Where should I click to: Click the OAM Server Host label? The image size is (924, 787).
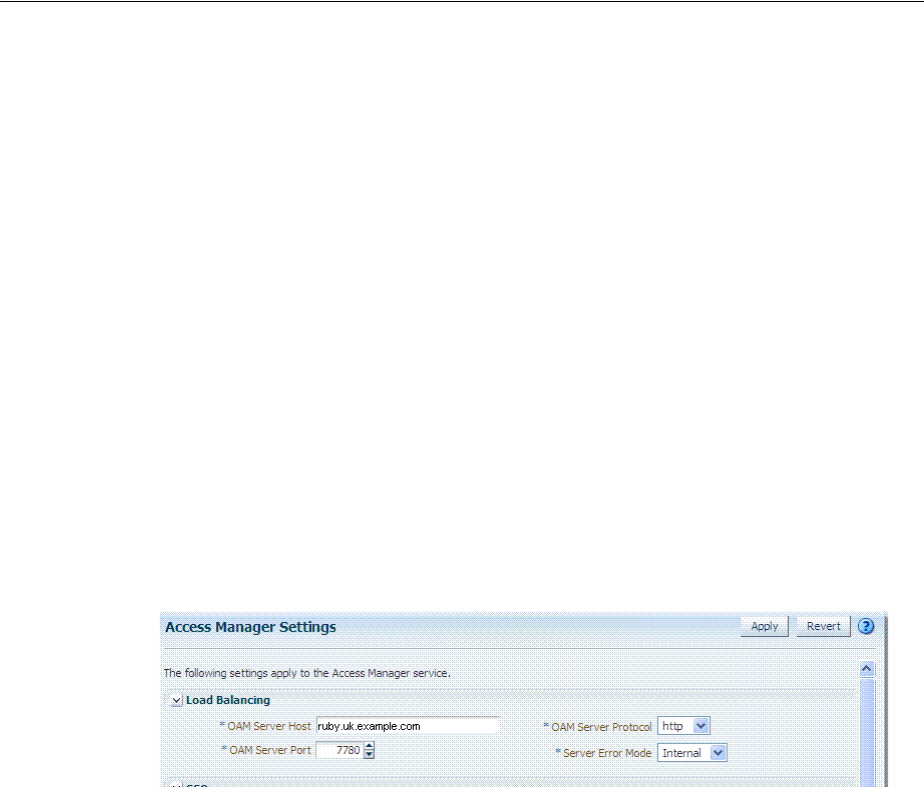click(269, 726)
